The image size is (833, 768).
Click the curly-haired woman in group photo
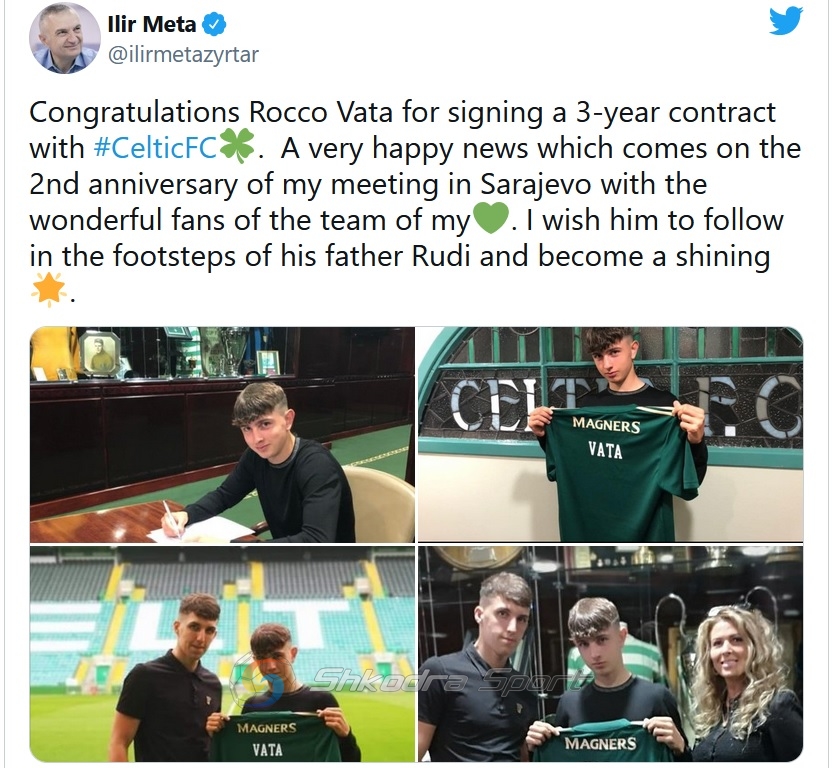pos(746,685)
